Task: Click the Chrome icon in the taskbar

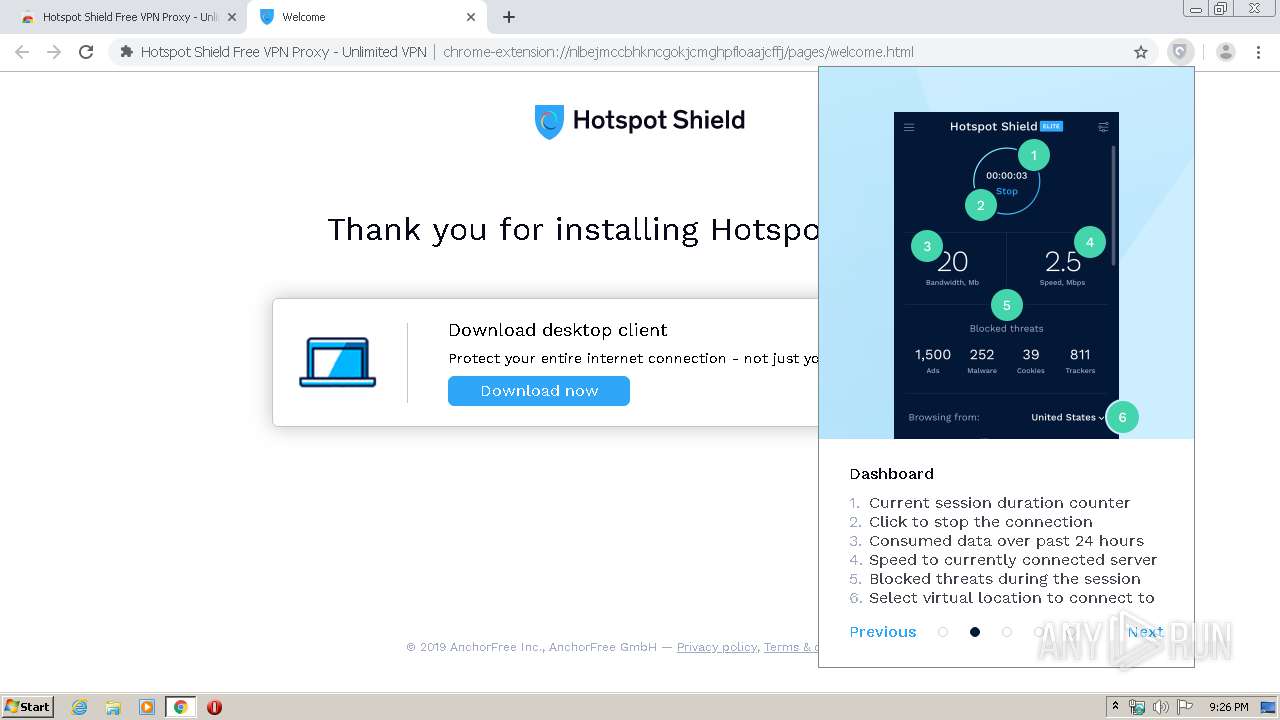Action: (x=181, y=707)
